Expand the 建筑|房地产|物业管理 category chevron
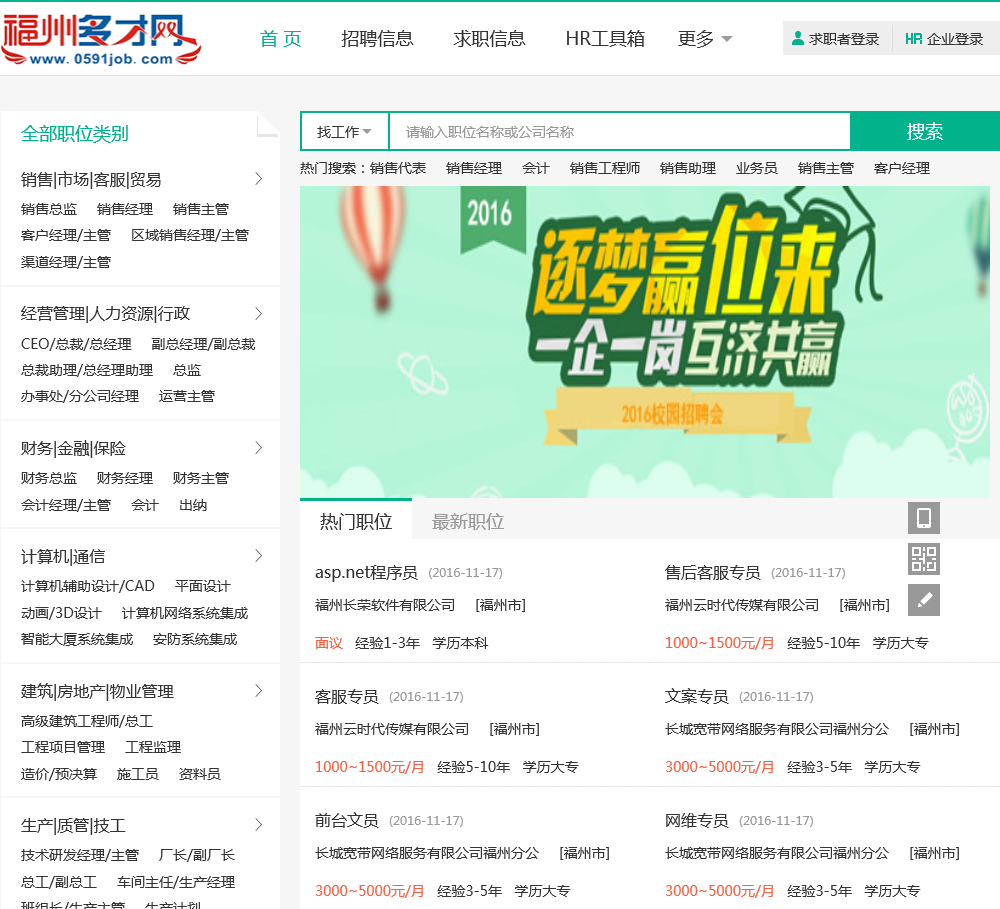 click(258, 690)
